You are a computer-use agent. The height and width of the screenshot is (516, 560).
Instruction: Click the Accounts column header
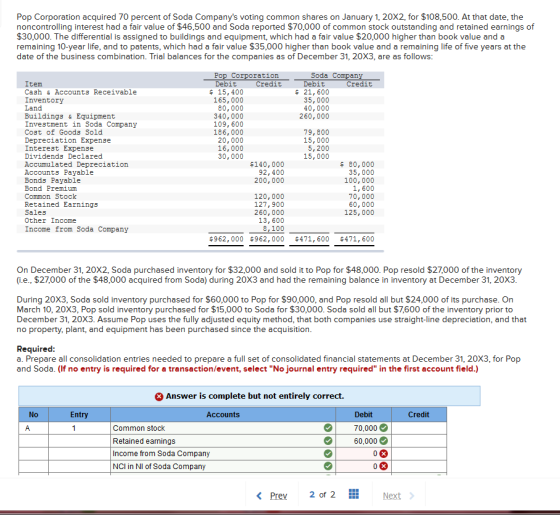pyautogui.click(x=222, y=415)
